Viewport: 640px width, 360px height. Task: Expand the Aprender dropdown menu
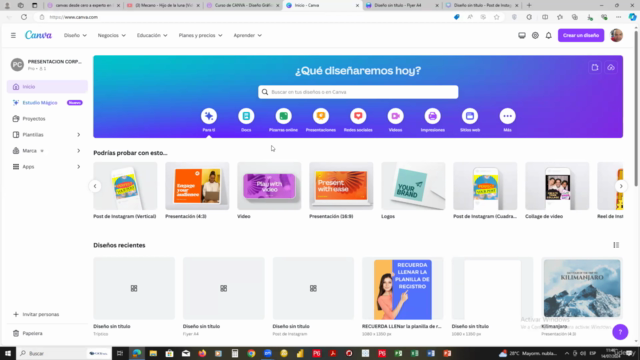[x=247, y=36]
